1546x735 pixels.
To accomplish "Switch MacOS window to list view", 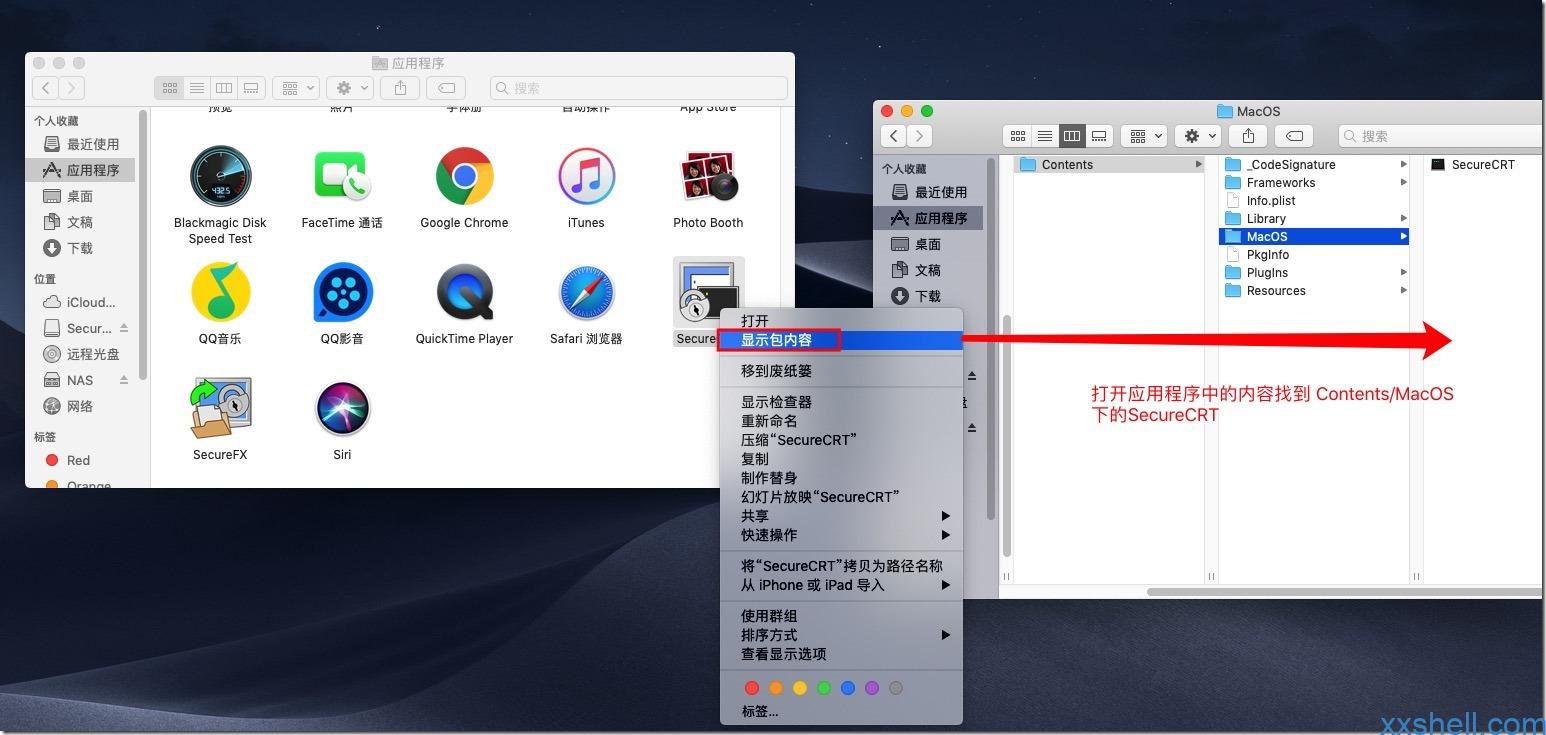I will click(x=1045, y=136).
